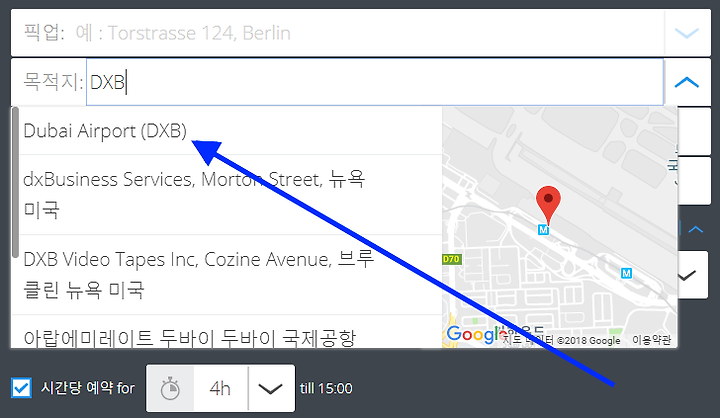Click the Google logo on the map

(475, 334)
